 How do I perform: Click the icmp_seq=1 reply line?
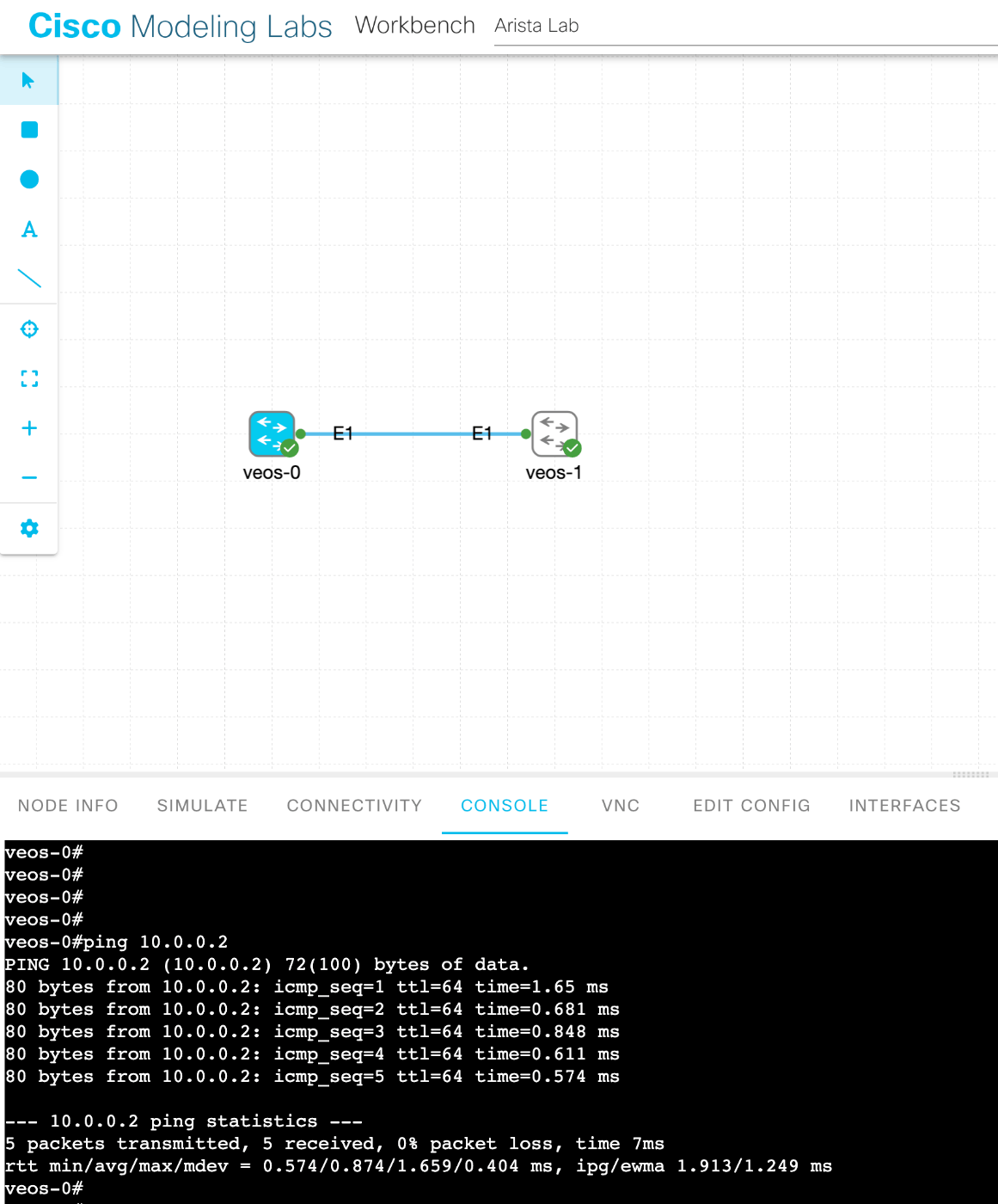pos(307,987)
